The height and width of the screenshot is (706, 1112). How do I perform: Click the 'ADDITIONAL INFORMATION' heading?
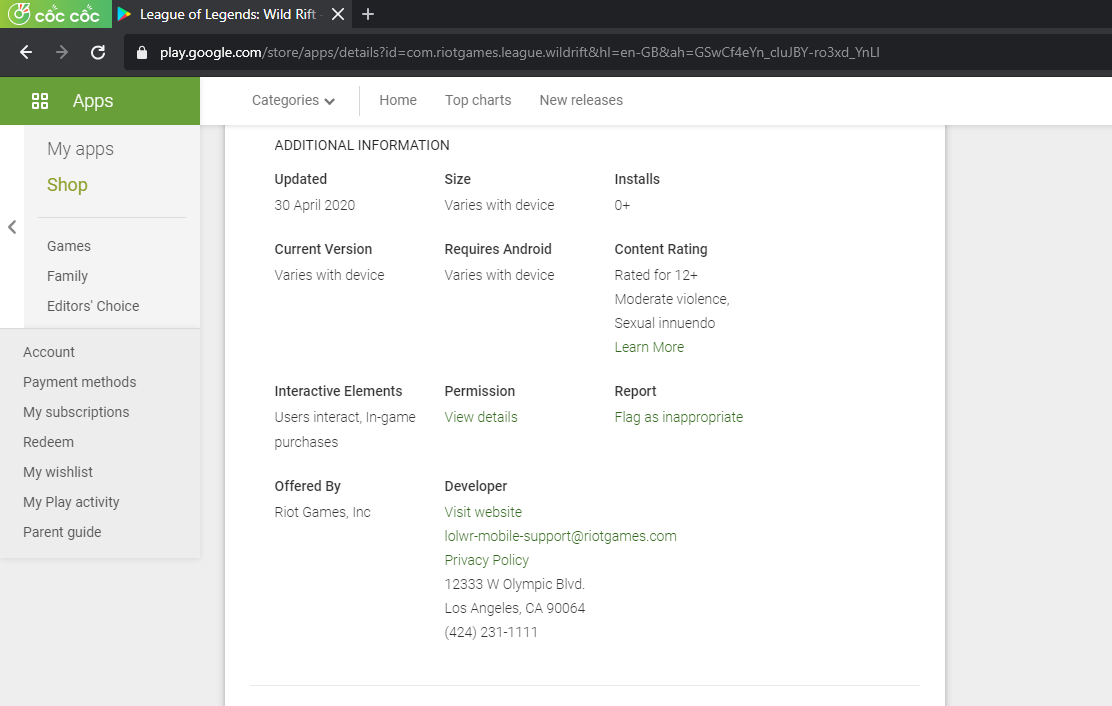click(x=362, y=145)
